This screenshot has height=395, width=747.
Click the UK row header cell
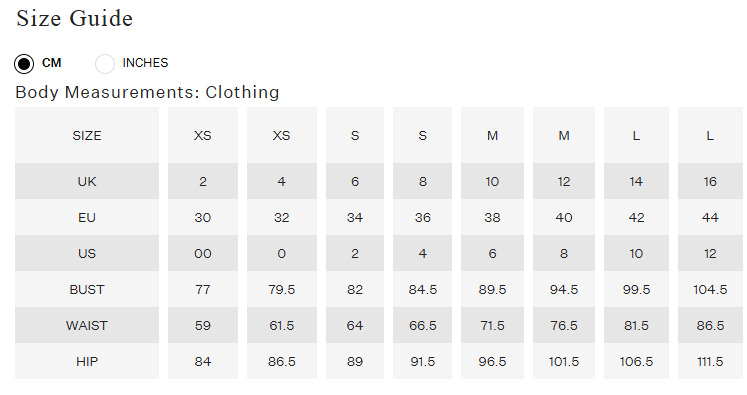87,181
